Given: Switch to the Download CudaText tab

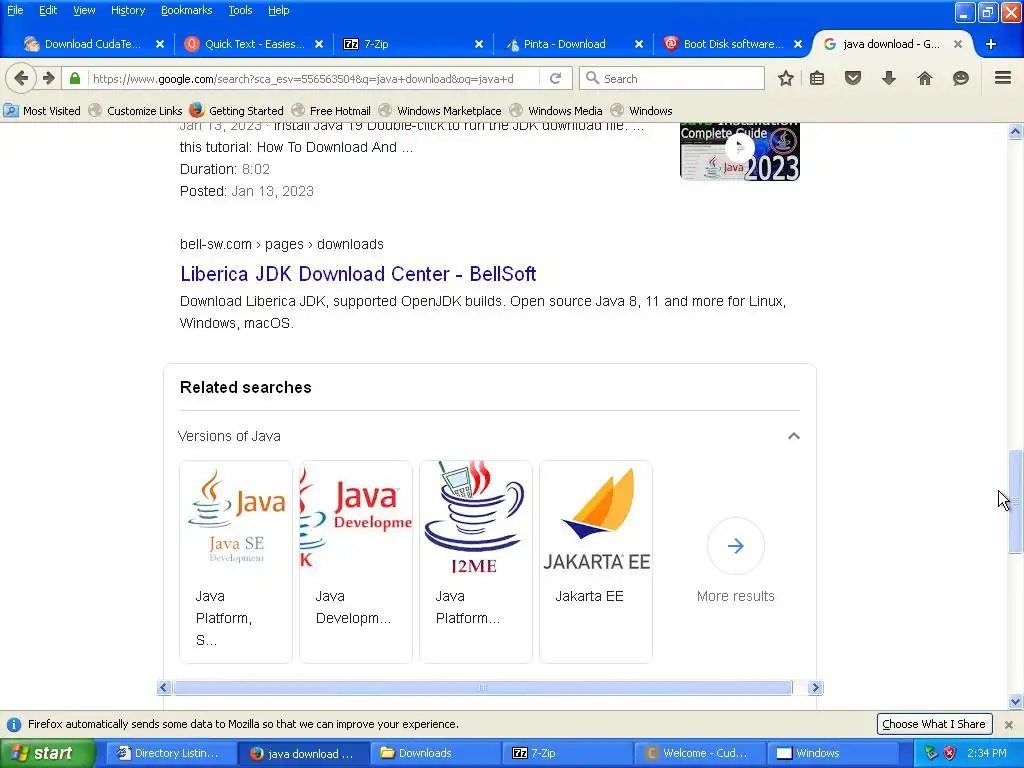Looking at the screenshot, I should 93,44.
